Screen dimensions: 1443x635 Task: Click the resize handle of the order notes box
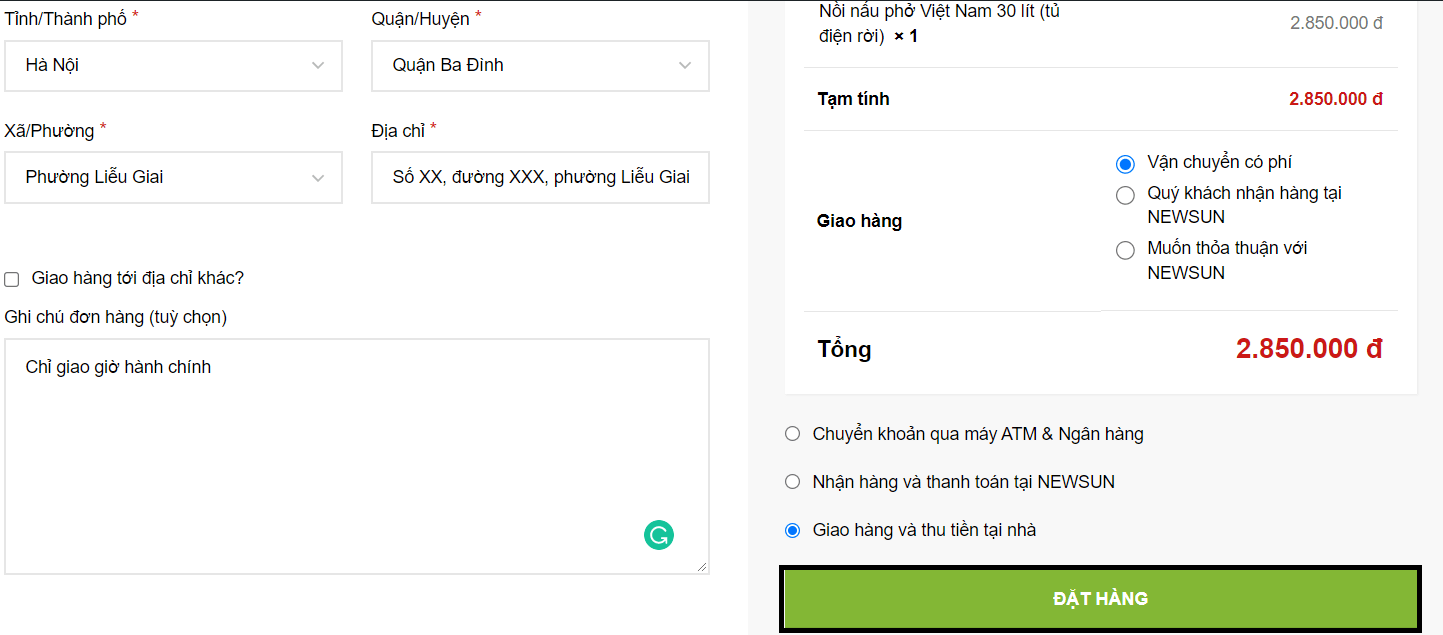coord(702,567)
